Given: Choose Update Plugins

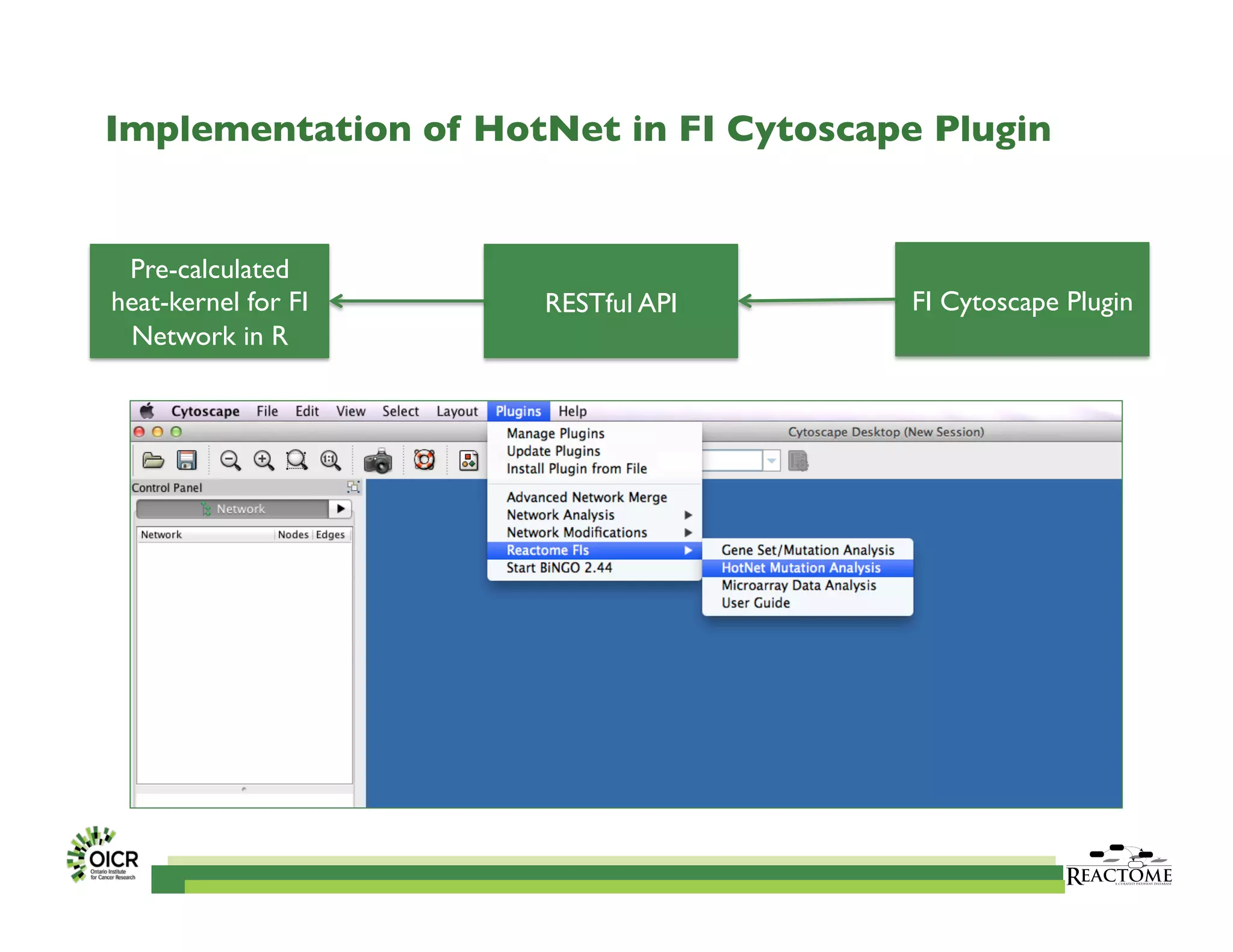Looking at the screenshot, I should click(x=594, y=451).
